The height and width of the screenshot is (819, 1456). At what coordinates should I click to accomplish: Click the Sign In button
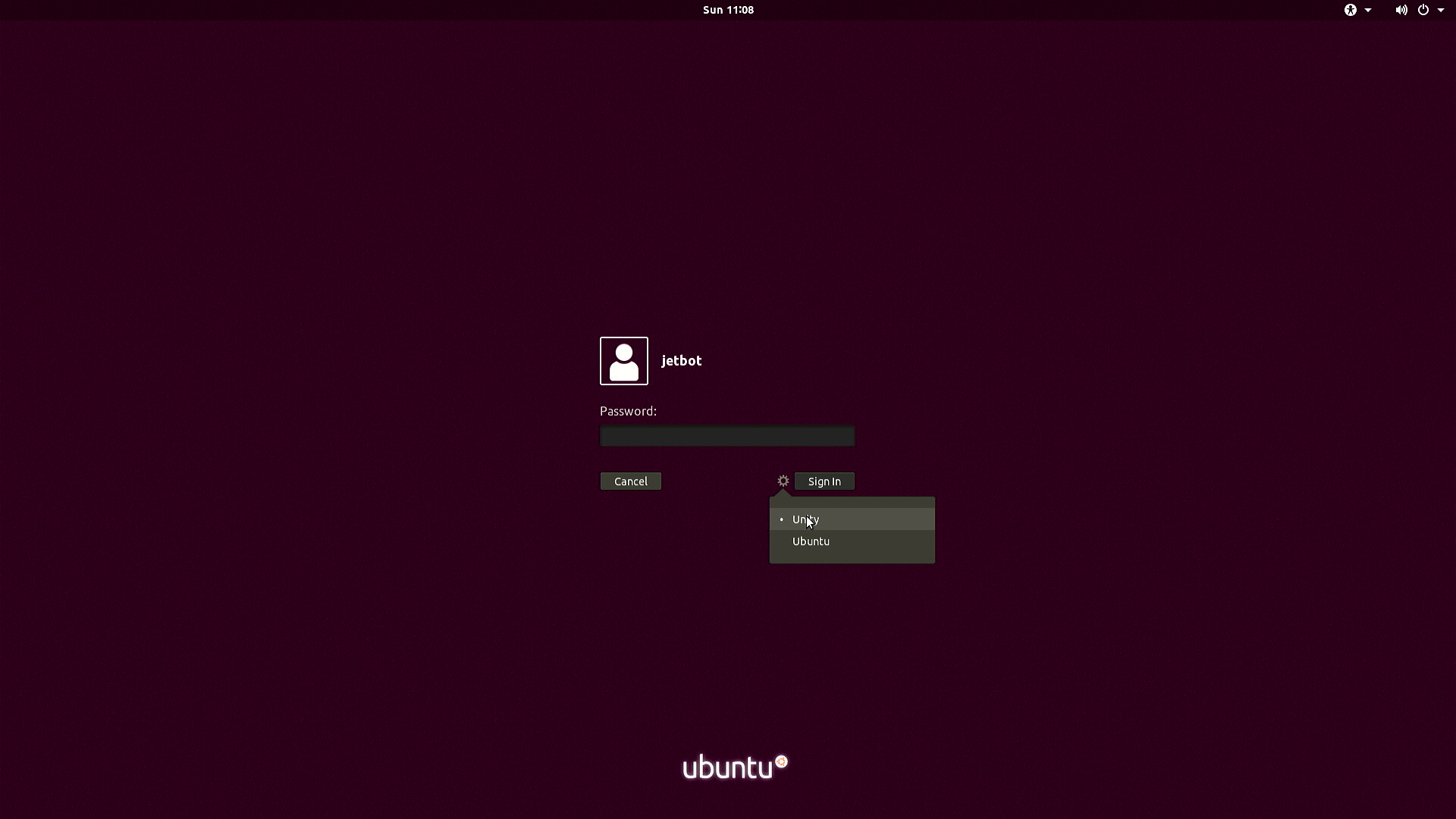click(824, 482)
